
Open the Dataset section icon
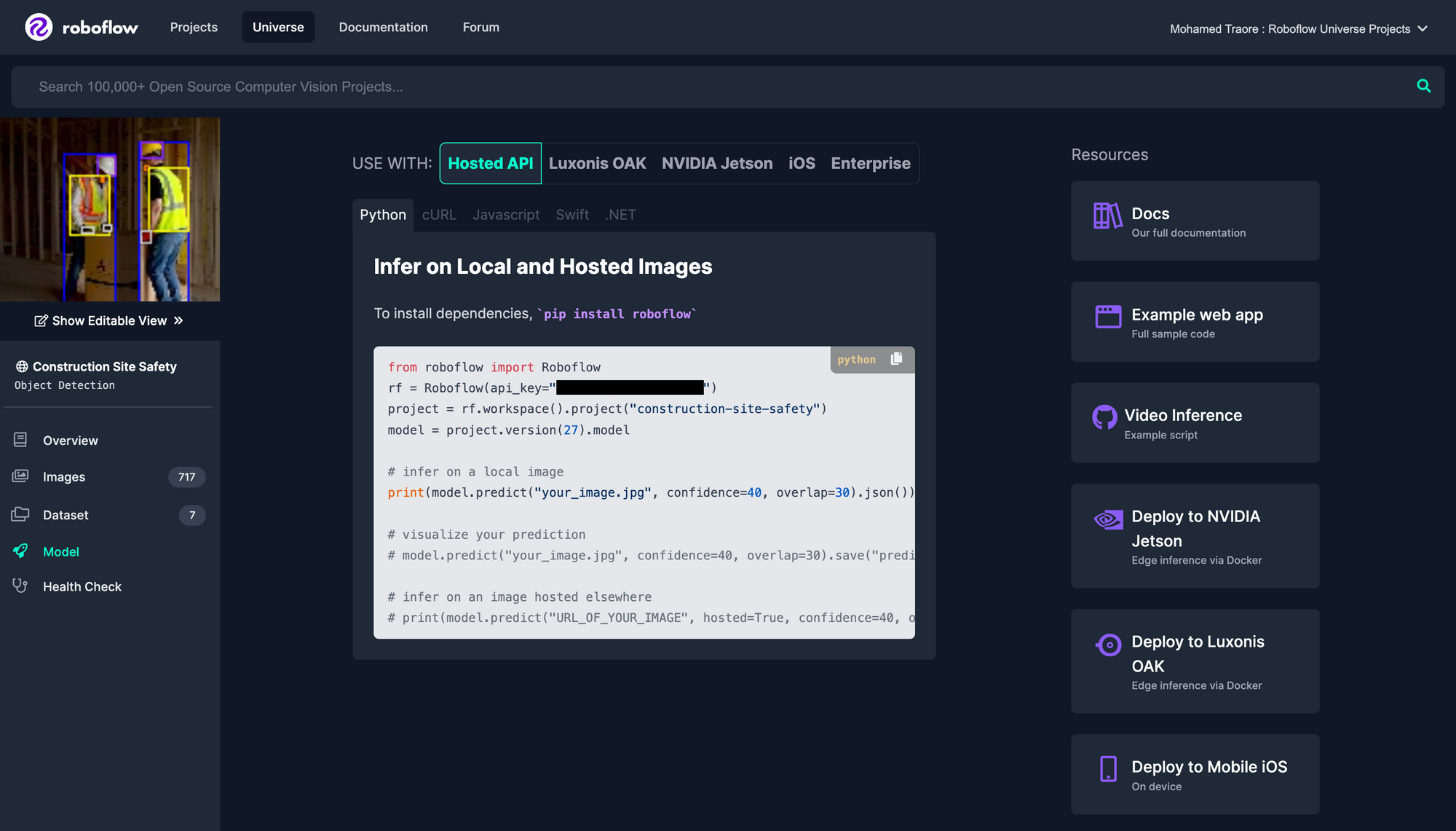[20, 515]
